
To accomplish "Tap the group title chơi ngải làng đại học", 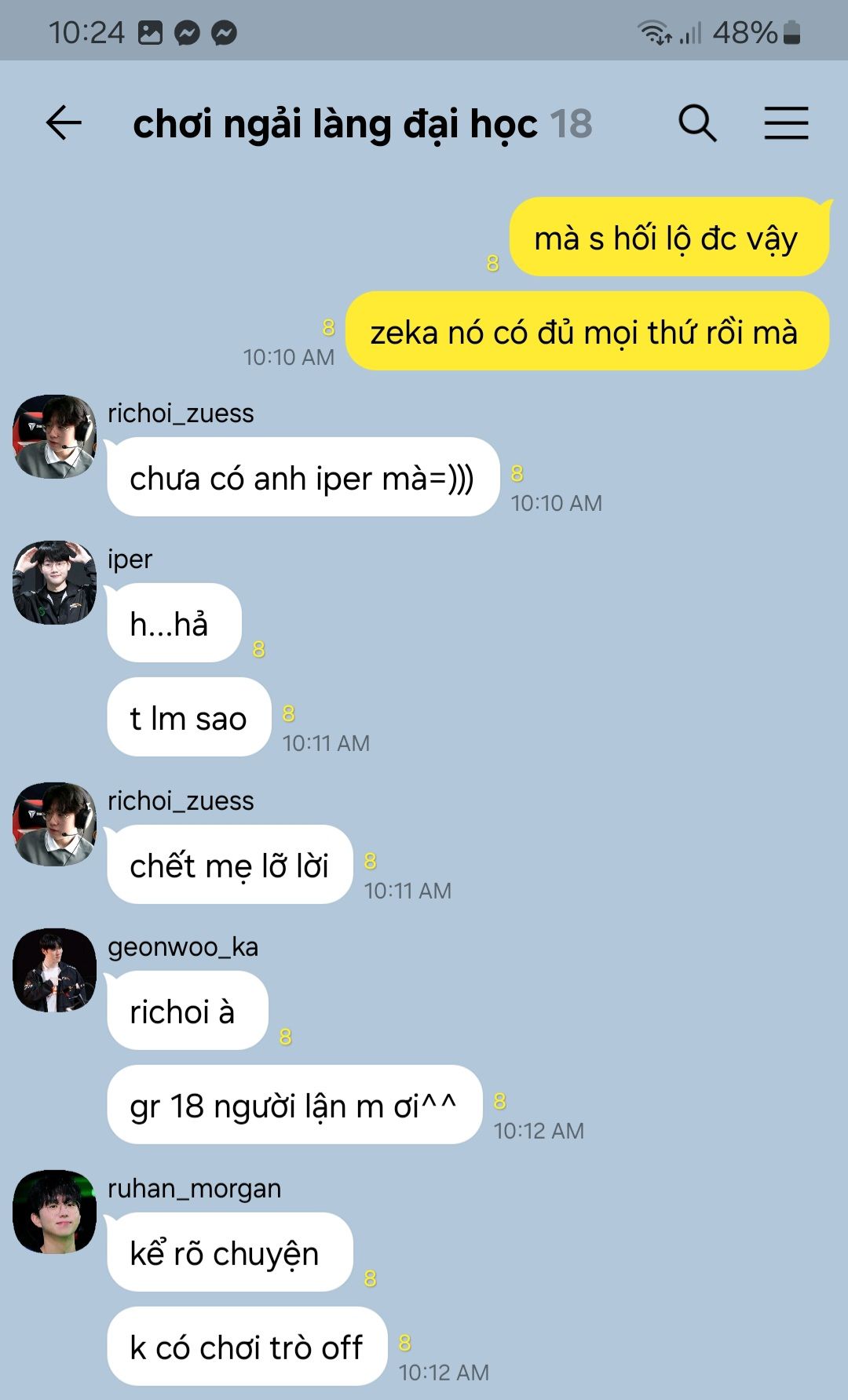I will point(335,124).
